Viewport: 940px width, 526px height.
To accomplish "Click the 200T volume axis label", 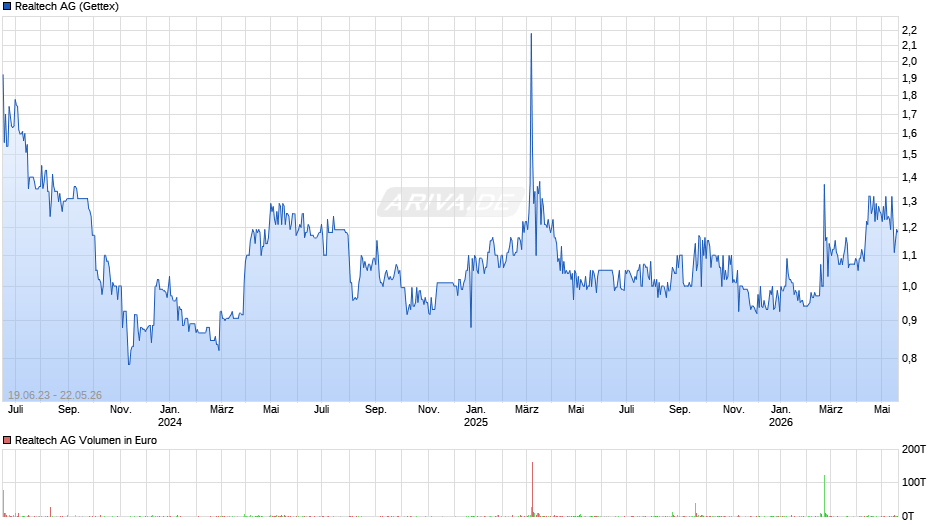I will coord(914,450).
